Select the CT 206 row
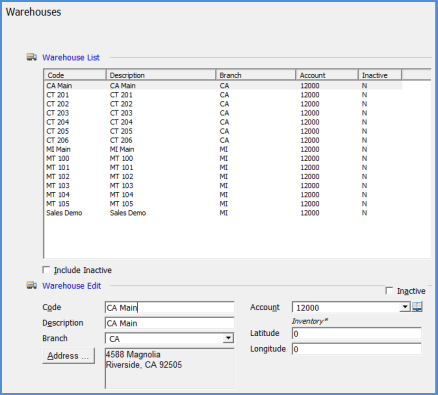Screen dimensions: 438x395 (223, 140)
